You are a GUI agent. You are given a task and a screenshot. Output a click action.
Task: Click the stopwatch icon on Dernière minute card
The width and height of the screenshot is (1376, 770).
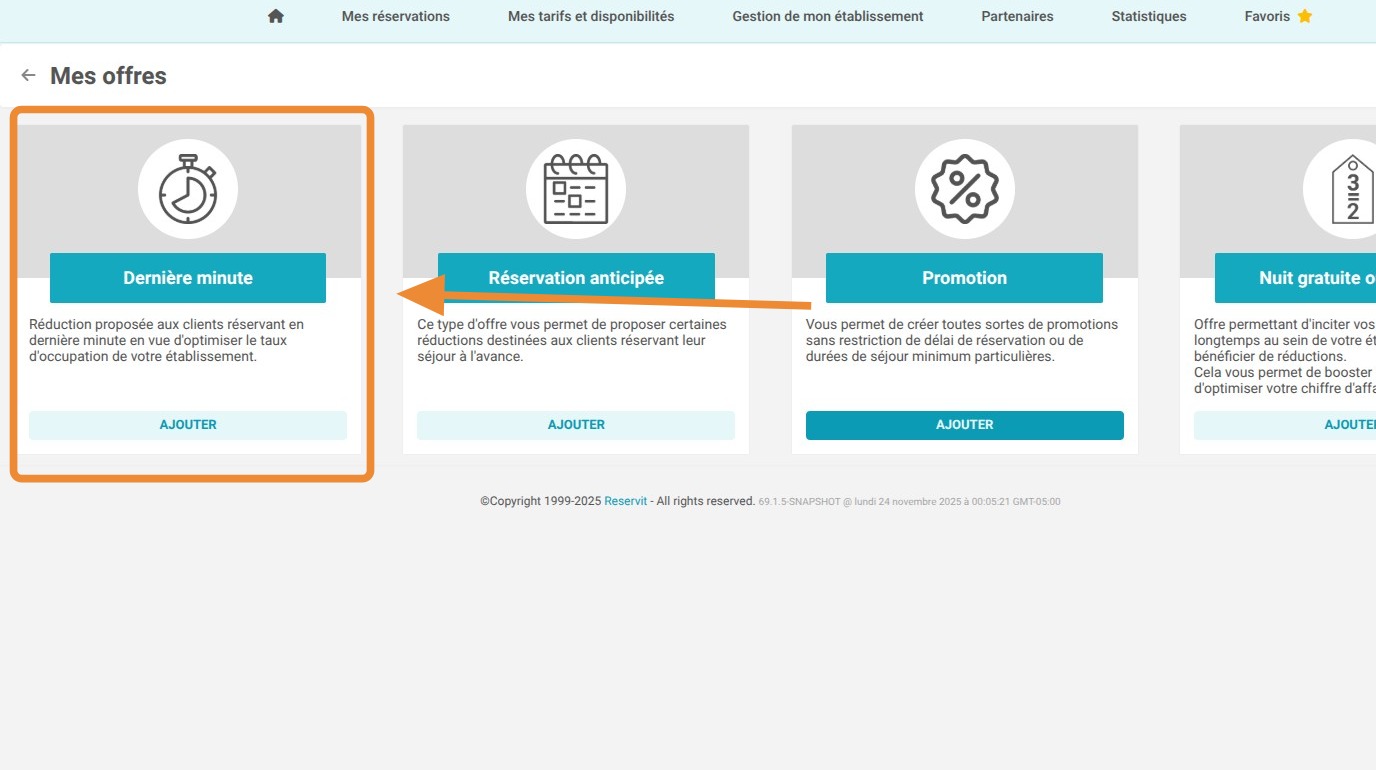(188, 189)
